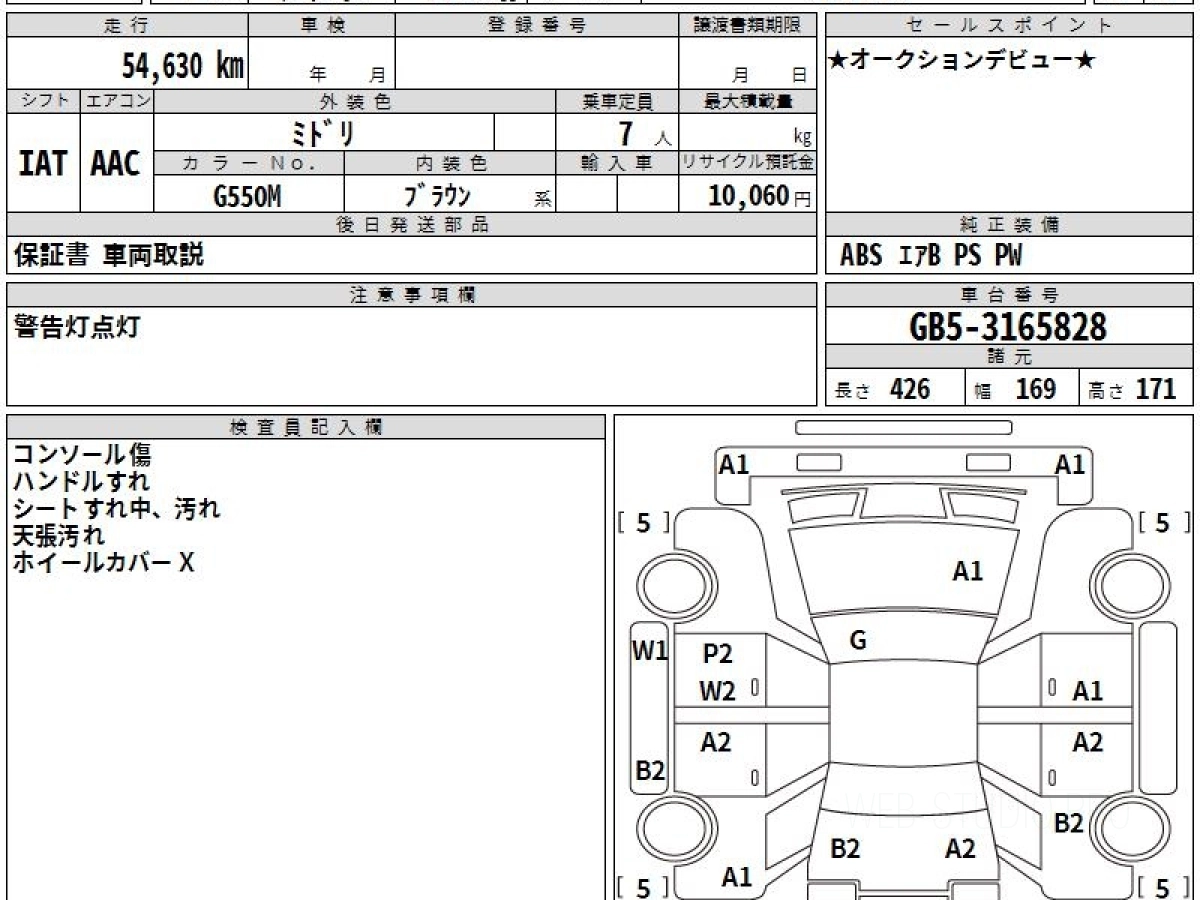Select the width value 169

coord(1036,389)
